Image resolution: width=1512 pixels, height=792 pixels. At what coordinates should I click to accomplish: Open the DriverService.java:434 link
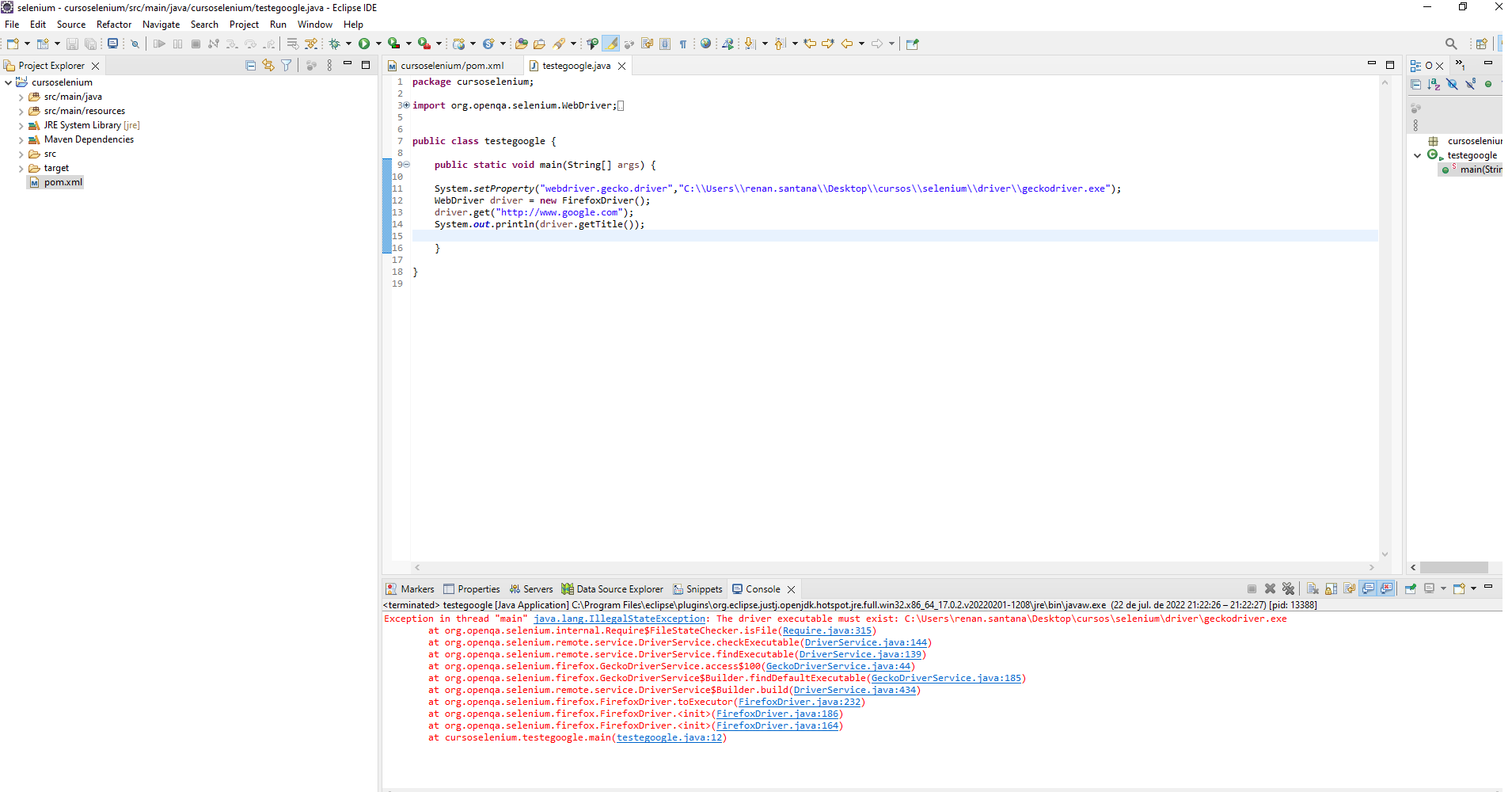(855, 690)
